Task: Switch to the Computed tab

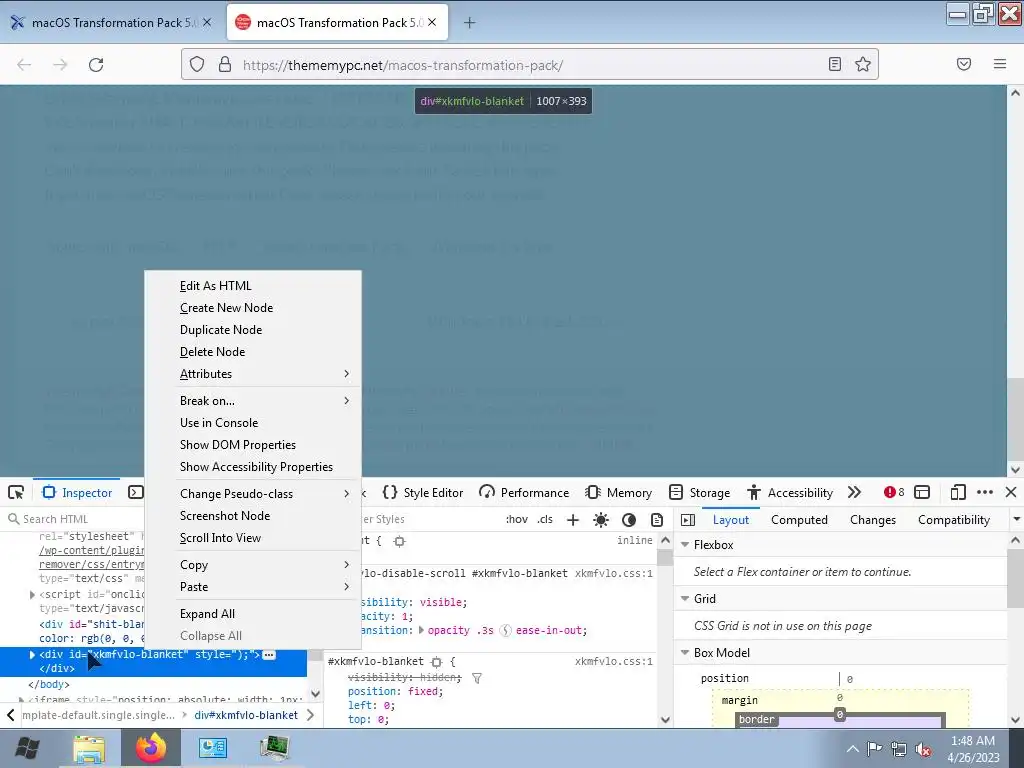Action: coord(799,520)
